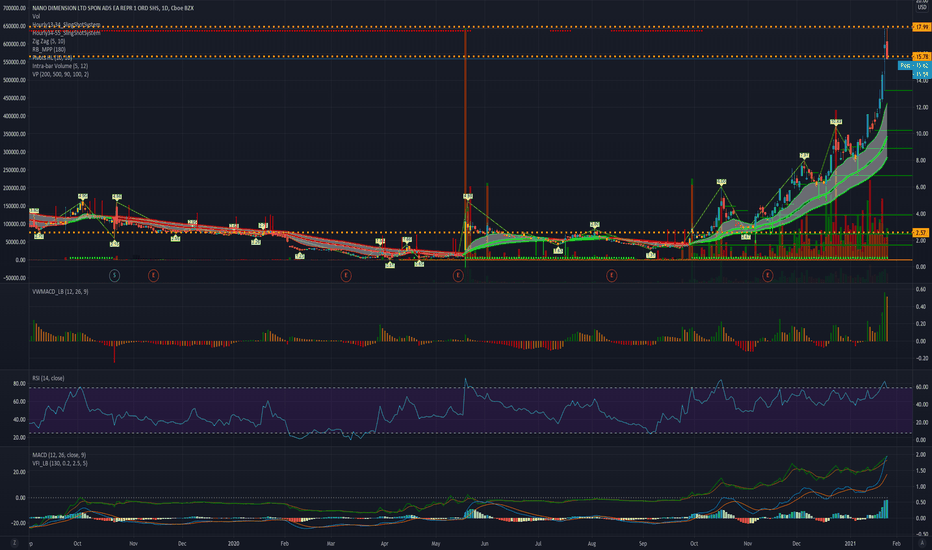Open earnings marker between Nov and Dec 2019
Viewport: 932px width, 550px height.
click(x=153, y=275)
